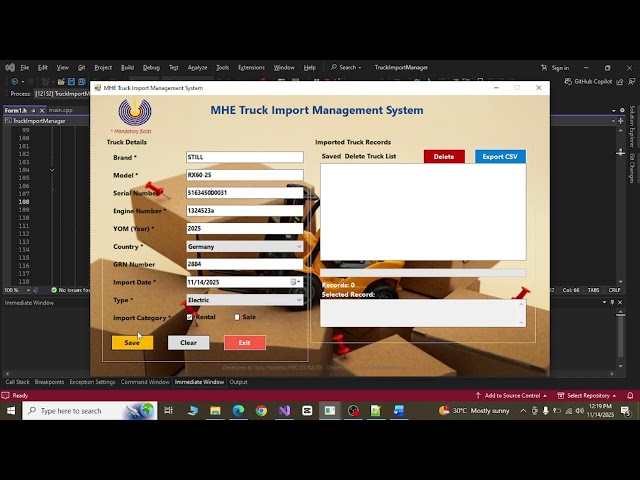The width and height of the screenshot is (640, 480).
Task: Click the red Delete button
Action: (x=443, y=156)
